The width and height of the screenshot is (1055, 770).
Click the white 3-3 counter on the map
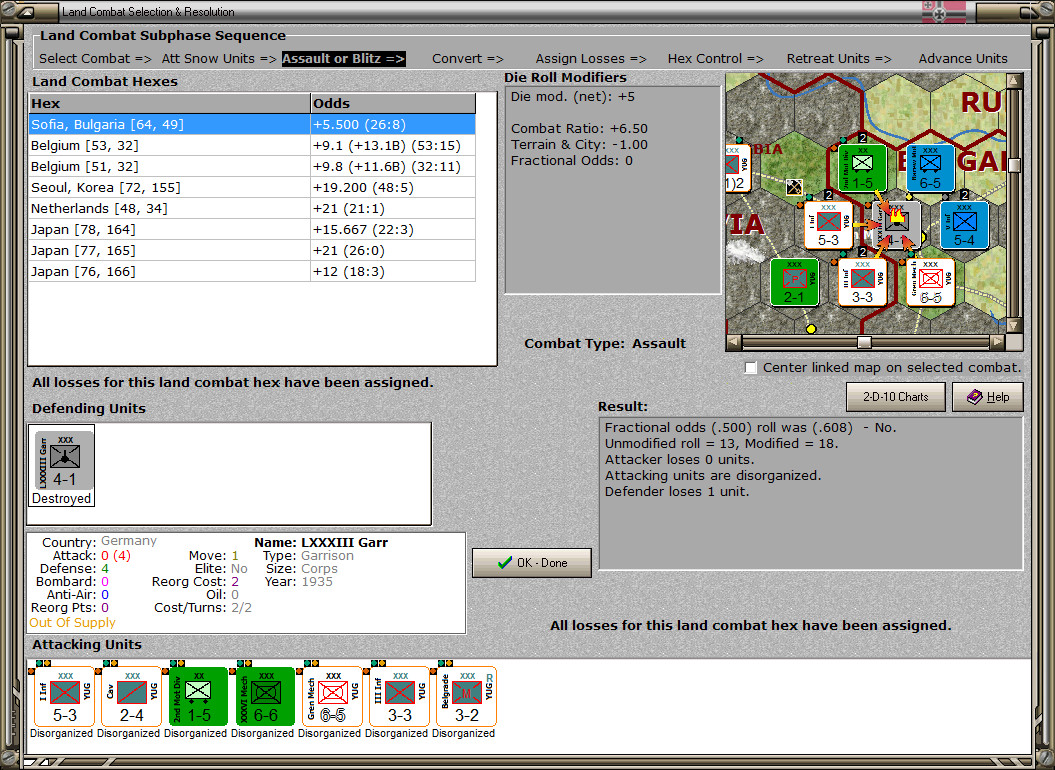pos(862,282)
